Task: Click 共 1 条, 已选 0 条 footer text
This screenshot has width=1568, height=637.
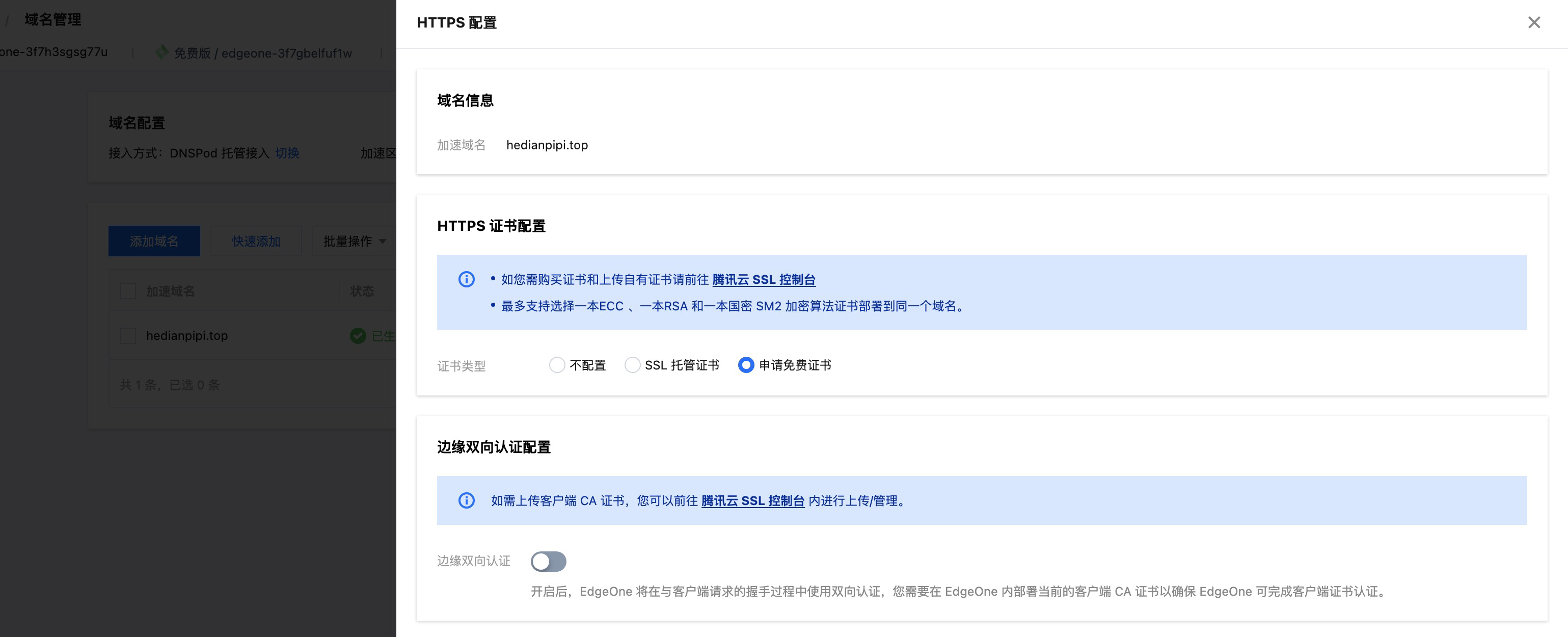Action: pos(170,385)
